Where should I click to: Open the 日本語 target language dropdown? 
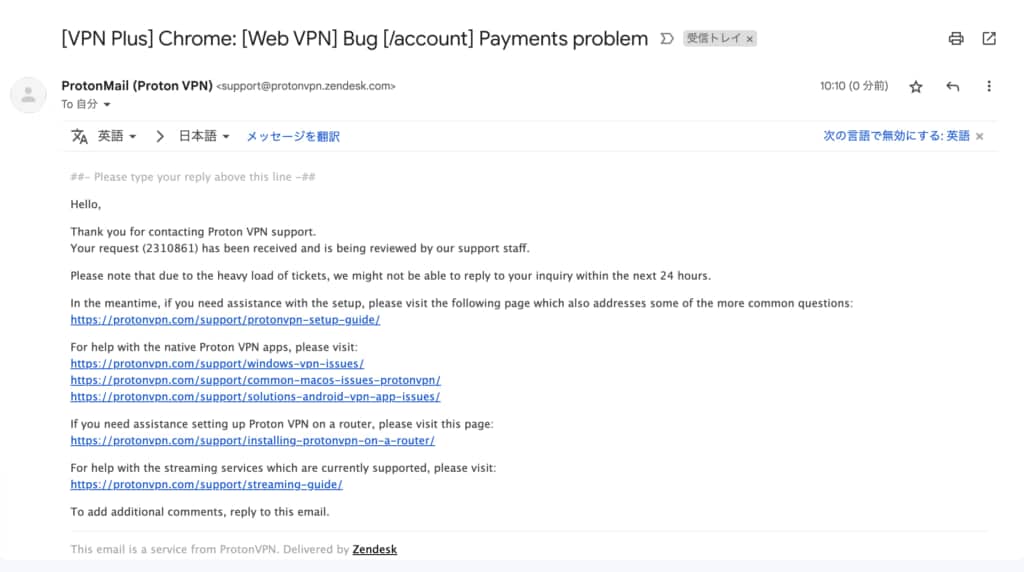pyautogui.click(x=204, y=136)
